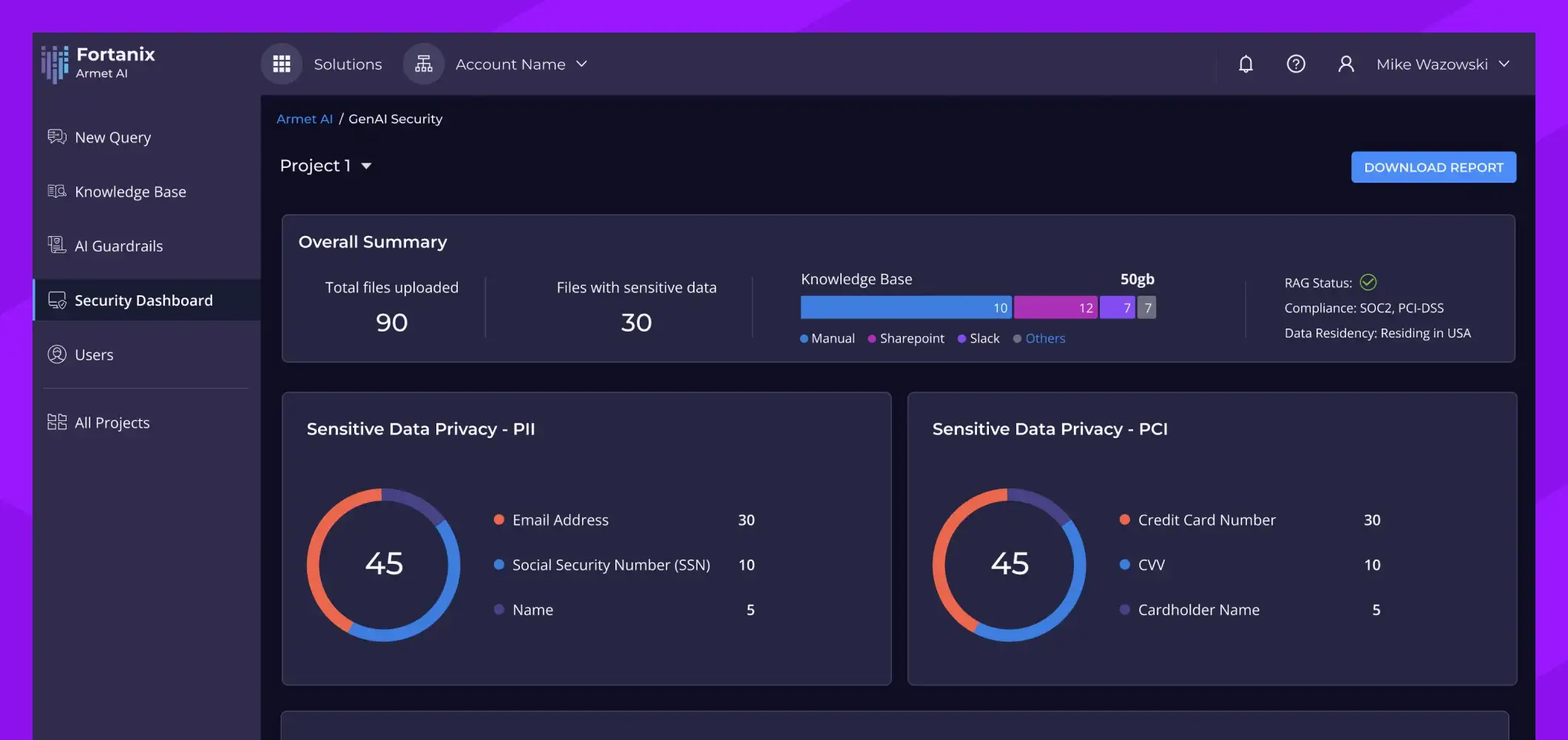The image size is (1568, 740).
Task: Click the Sharepoint legend entry
Action: pos(906,338)
